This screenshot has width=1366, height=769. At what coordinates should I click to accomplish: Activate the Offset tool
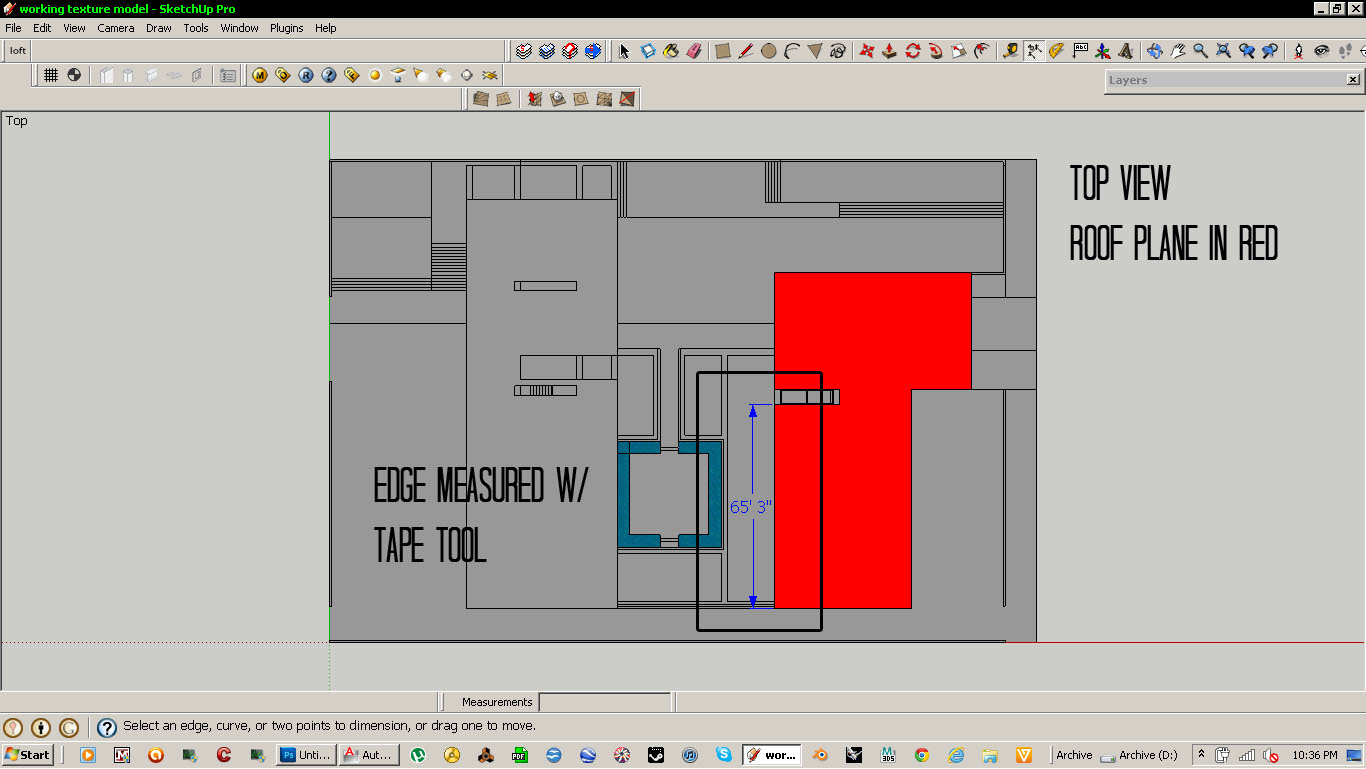click(982, 51)
